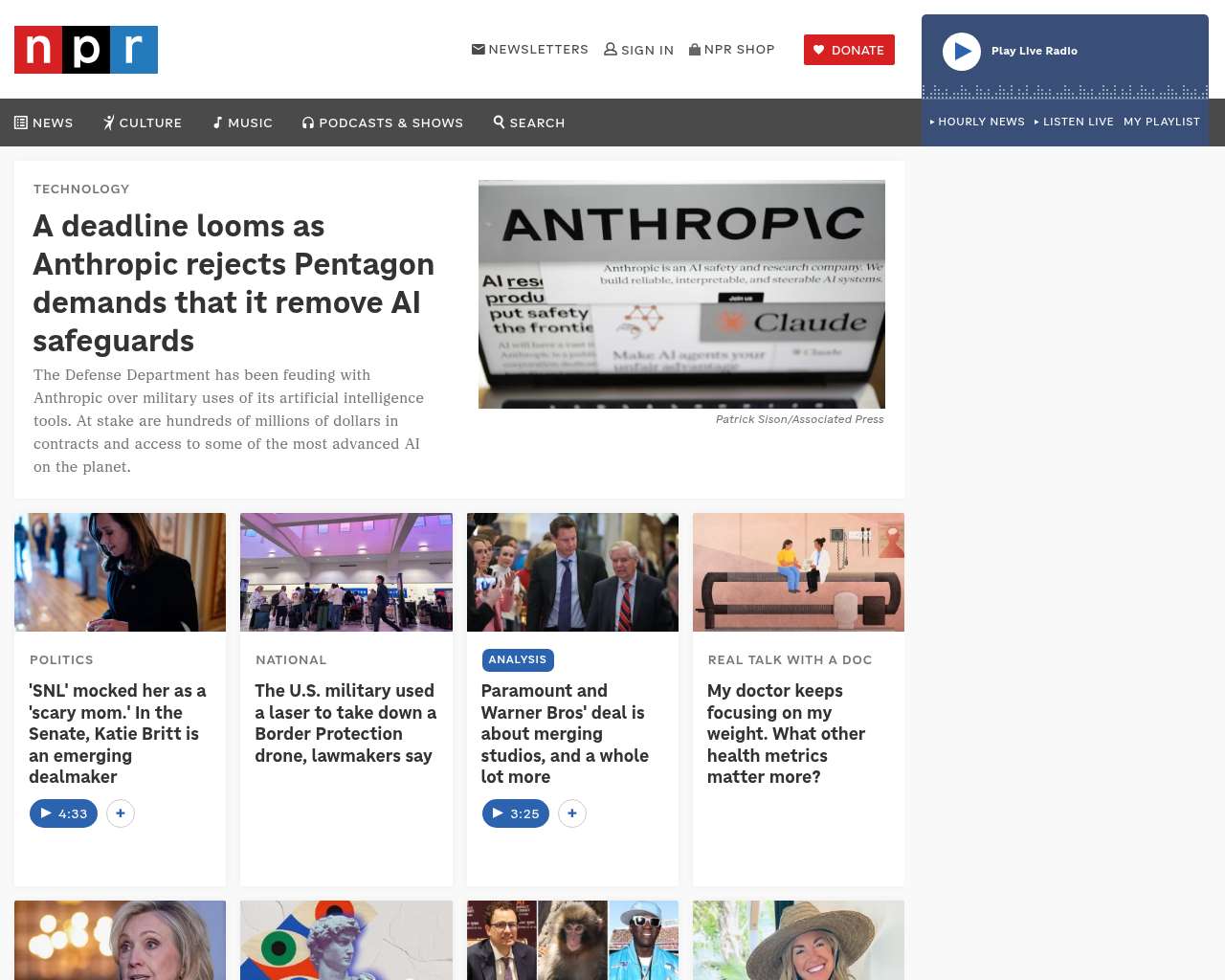Viewport: 1225px width, 980px height.
Task: Click the Podcasts headphones icon
Action: [308, 122]
